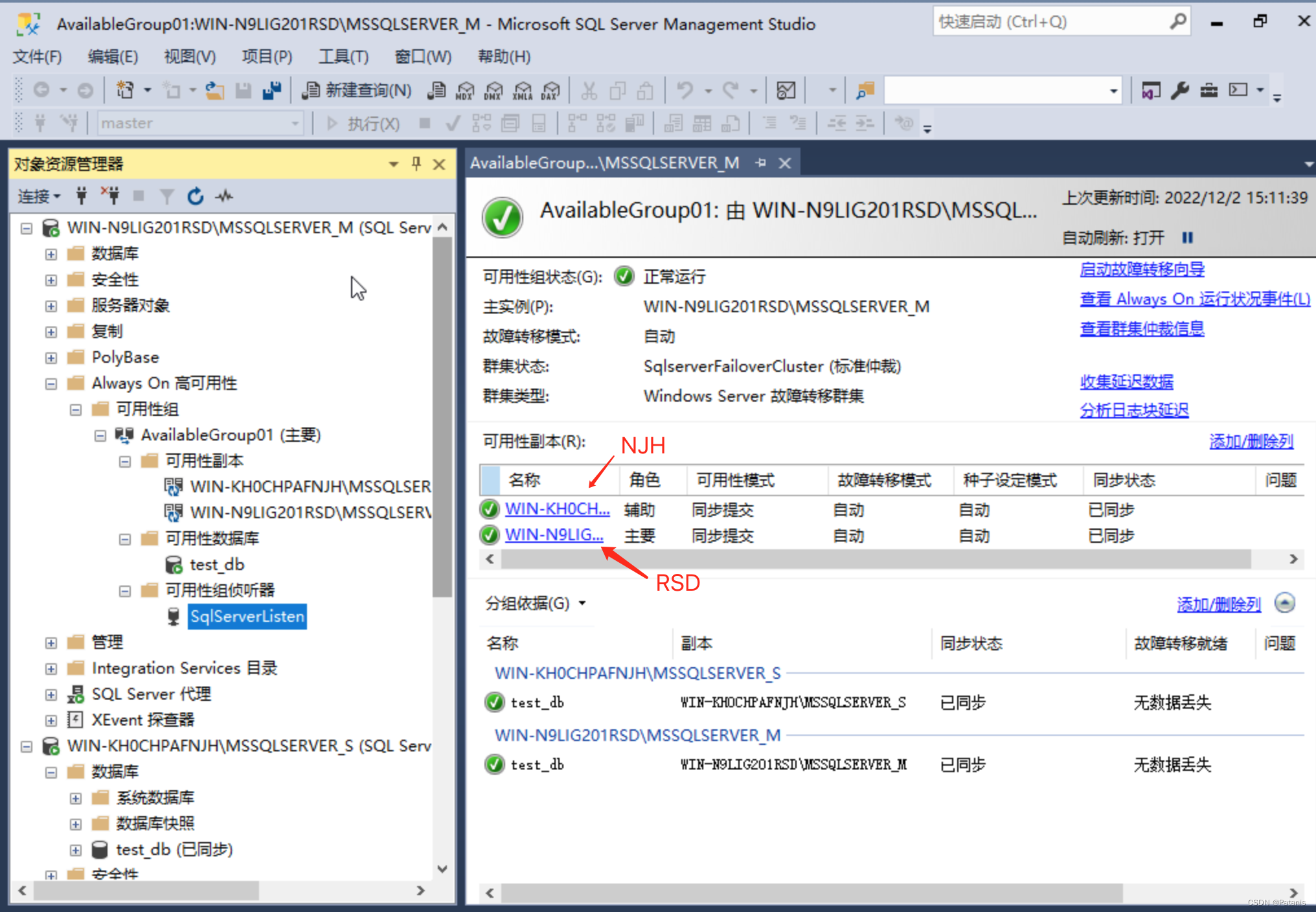
Task: Click 查看 Always On 运行状况事件 link
Action: coord(1195,299)
